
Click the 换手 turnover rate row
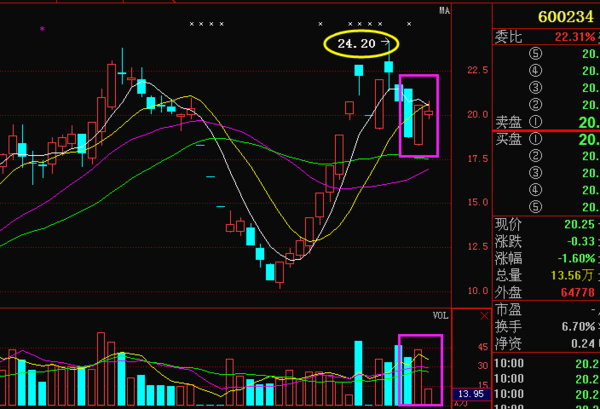coord(546,326)
